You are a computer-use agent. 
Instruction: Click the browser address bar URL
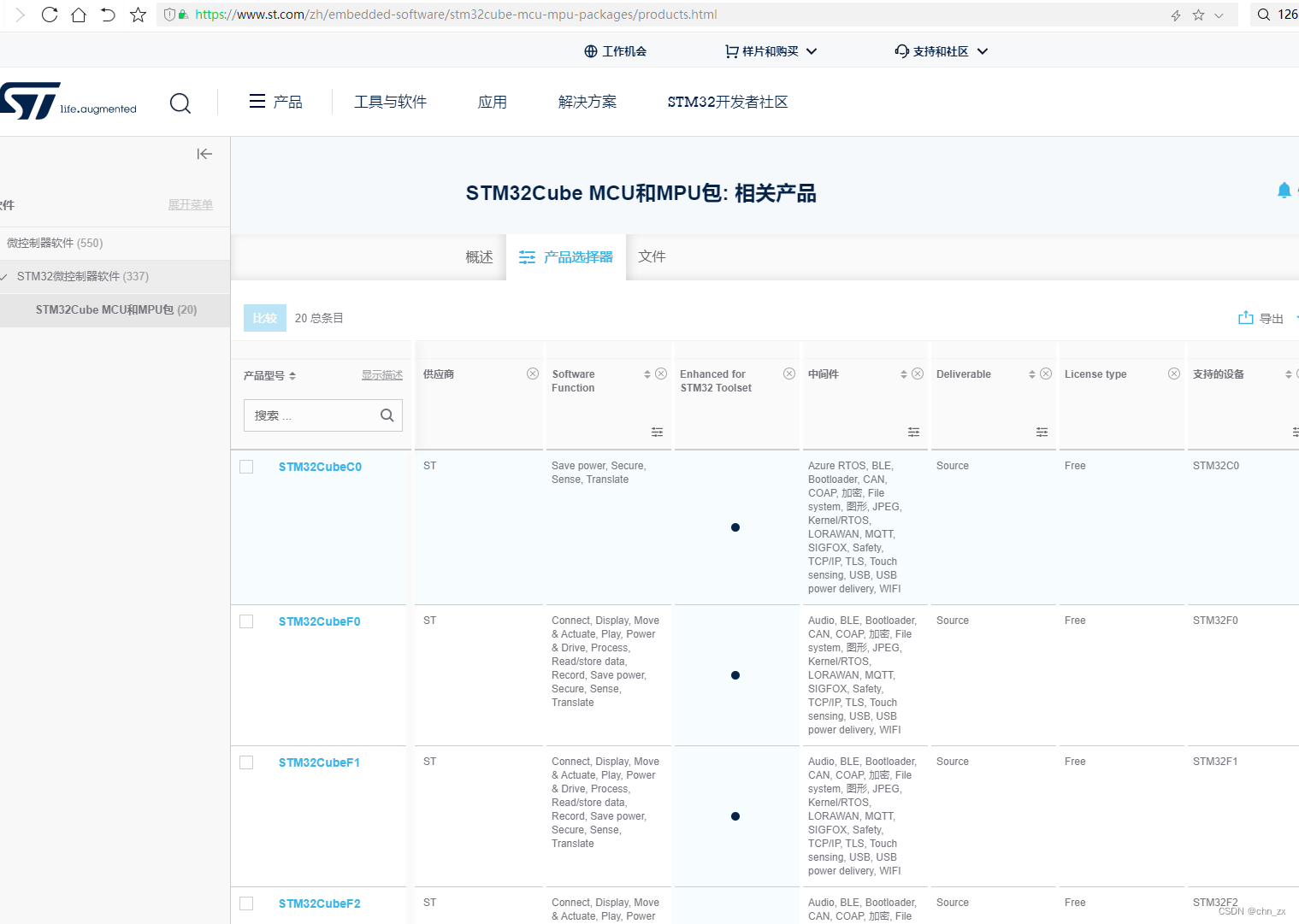[456, 15]
